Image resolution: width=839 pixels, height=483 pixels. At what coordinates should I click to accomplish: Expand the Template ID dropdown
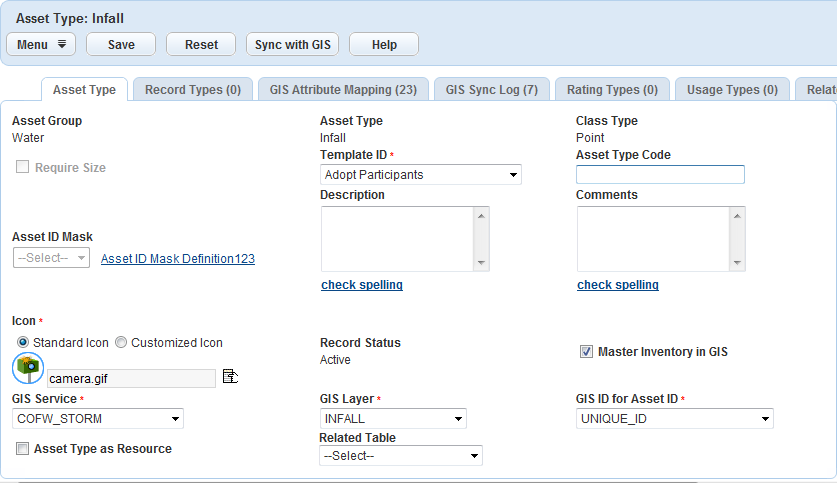coord(420,175)
